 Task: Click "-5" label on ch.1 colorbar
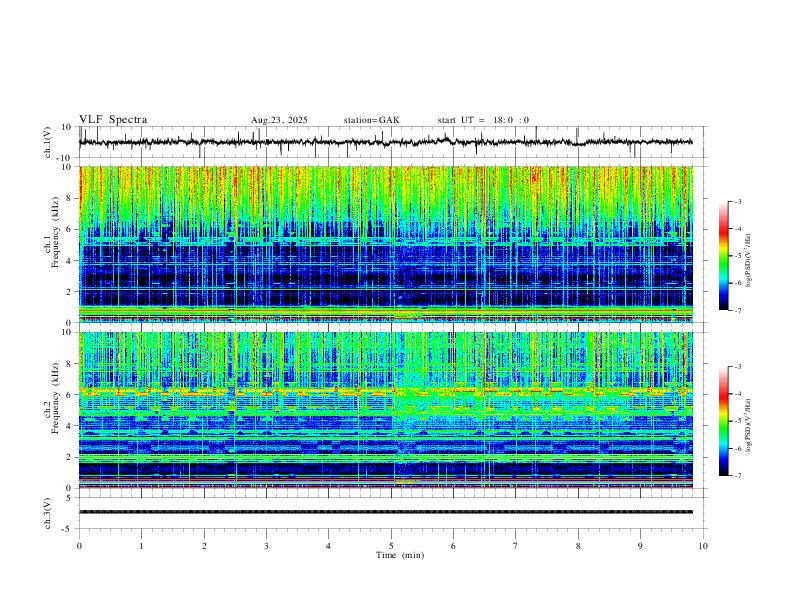coord(738,256)
